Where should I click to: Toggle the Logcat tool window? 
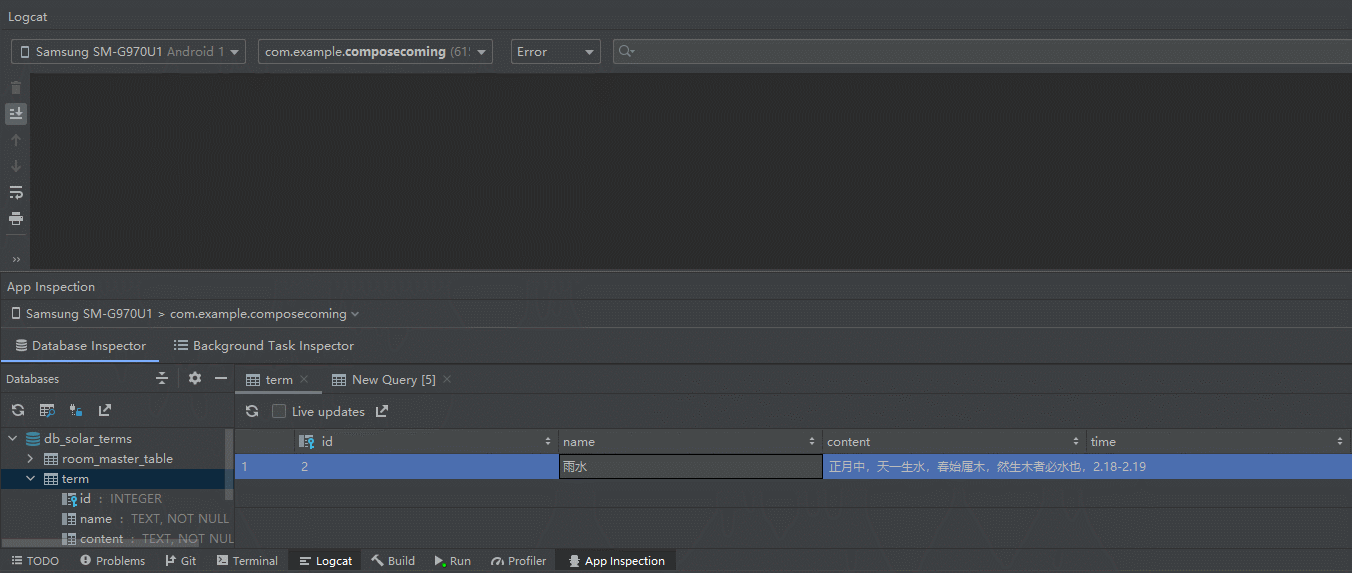325,561
